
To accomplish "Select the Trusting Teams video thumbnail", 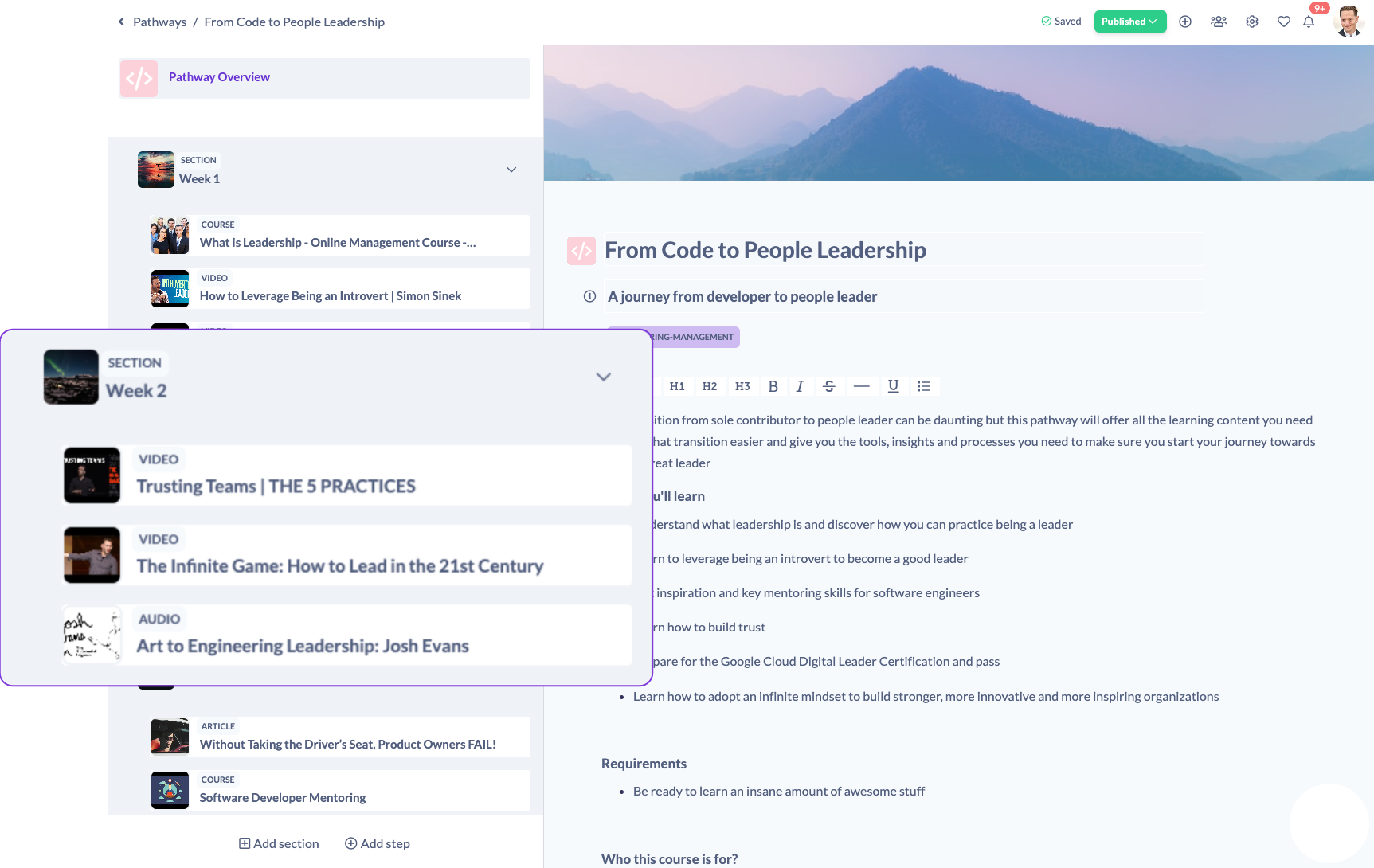I will pos(91,475).
